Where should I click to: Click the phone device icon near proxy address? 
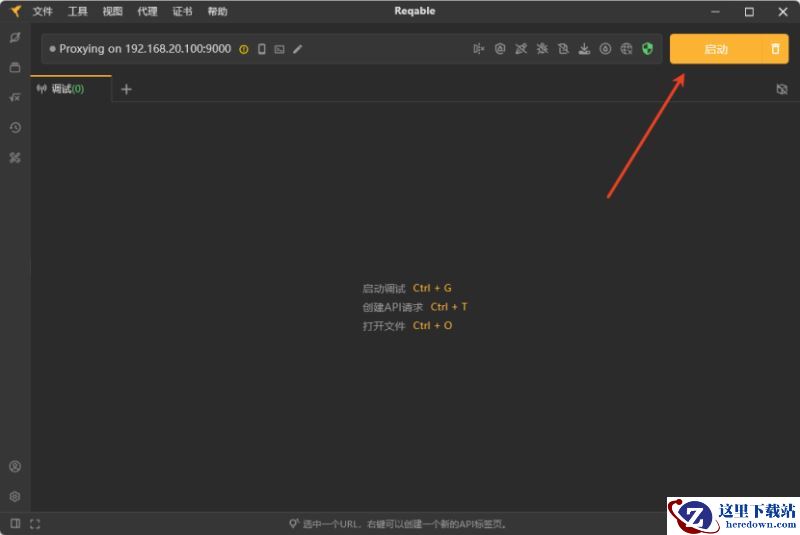[262, 49]
